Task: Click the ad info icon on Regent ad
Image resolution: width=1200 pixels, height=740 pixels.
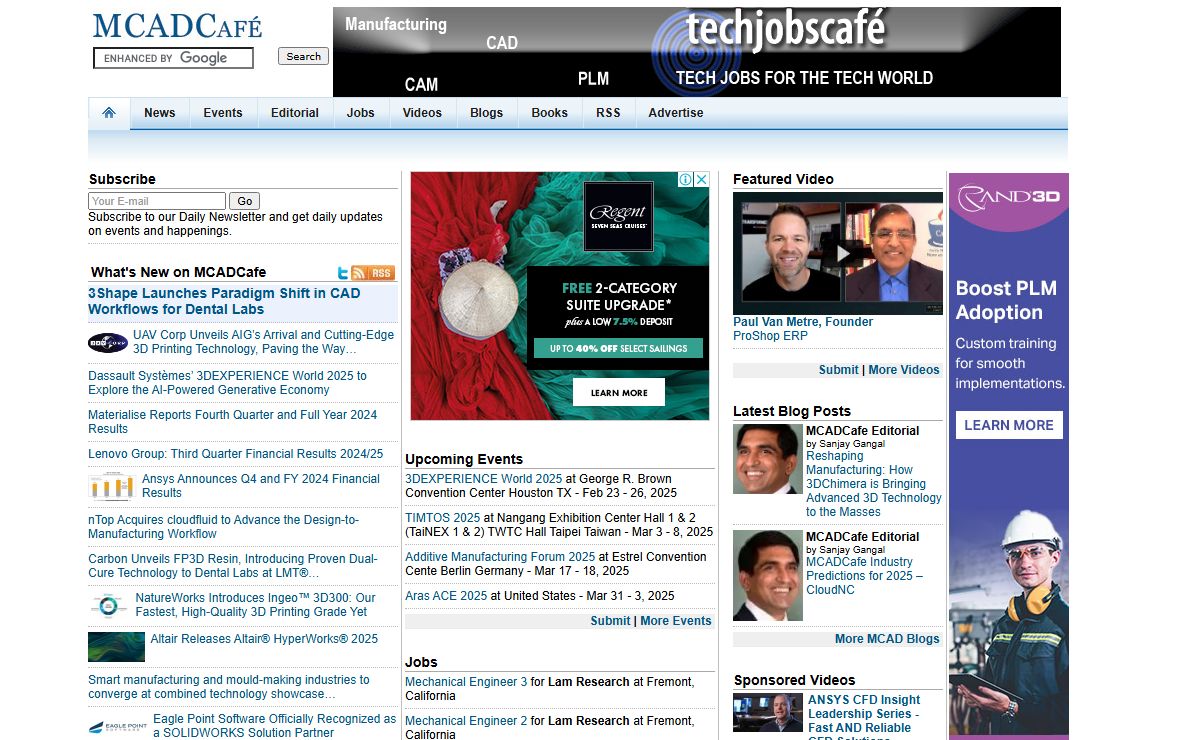Action: (686, 180)
